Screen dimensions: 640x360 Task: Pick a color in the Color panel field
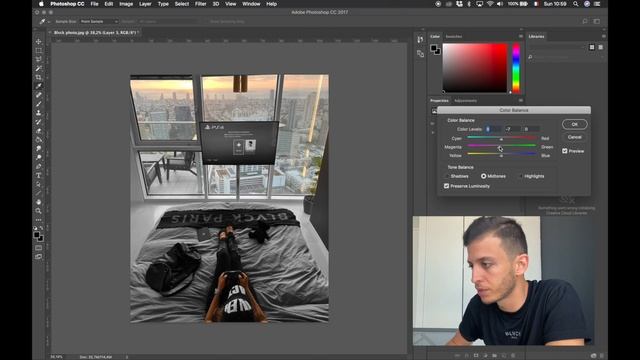(475, 68)
